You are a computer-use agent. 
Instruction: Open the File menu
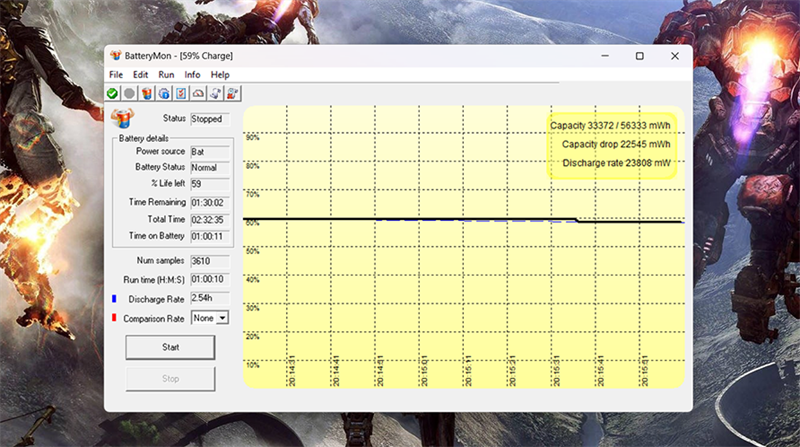[116, 74]
